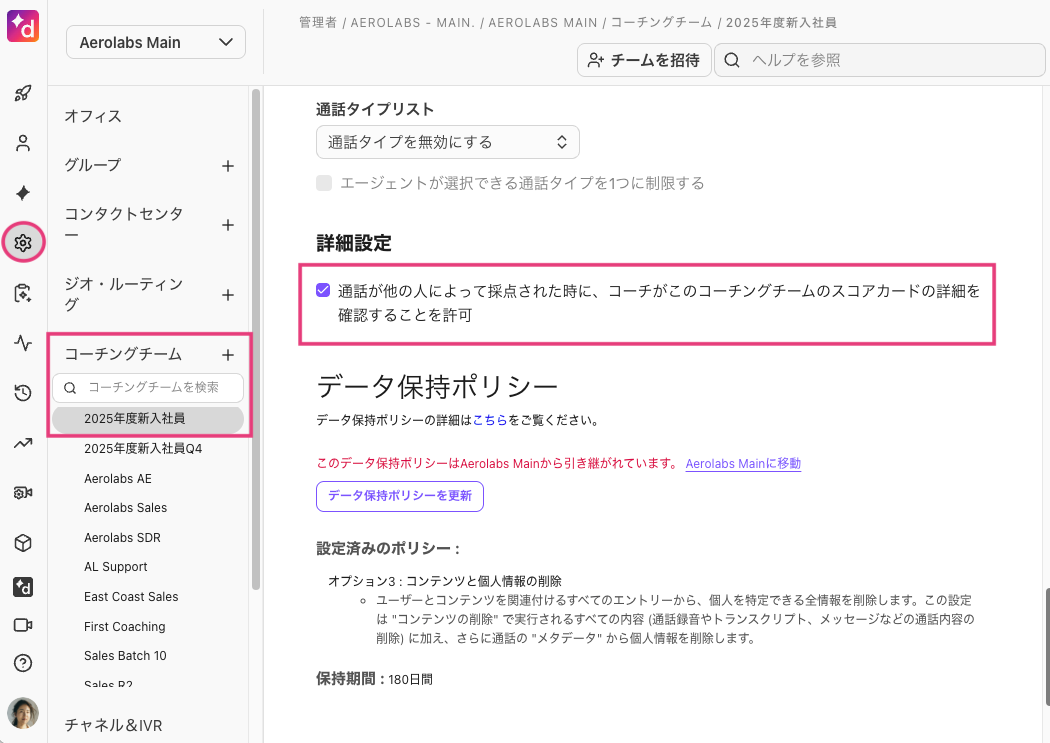Select the East Coast Sales coaching team
Image resolution: width=1050 pixels, height=743 pixels.
[x=131, y=596]
